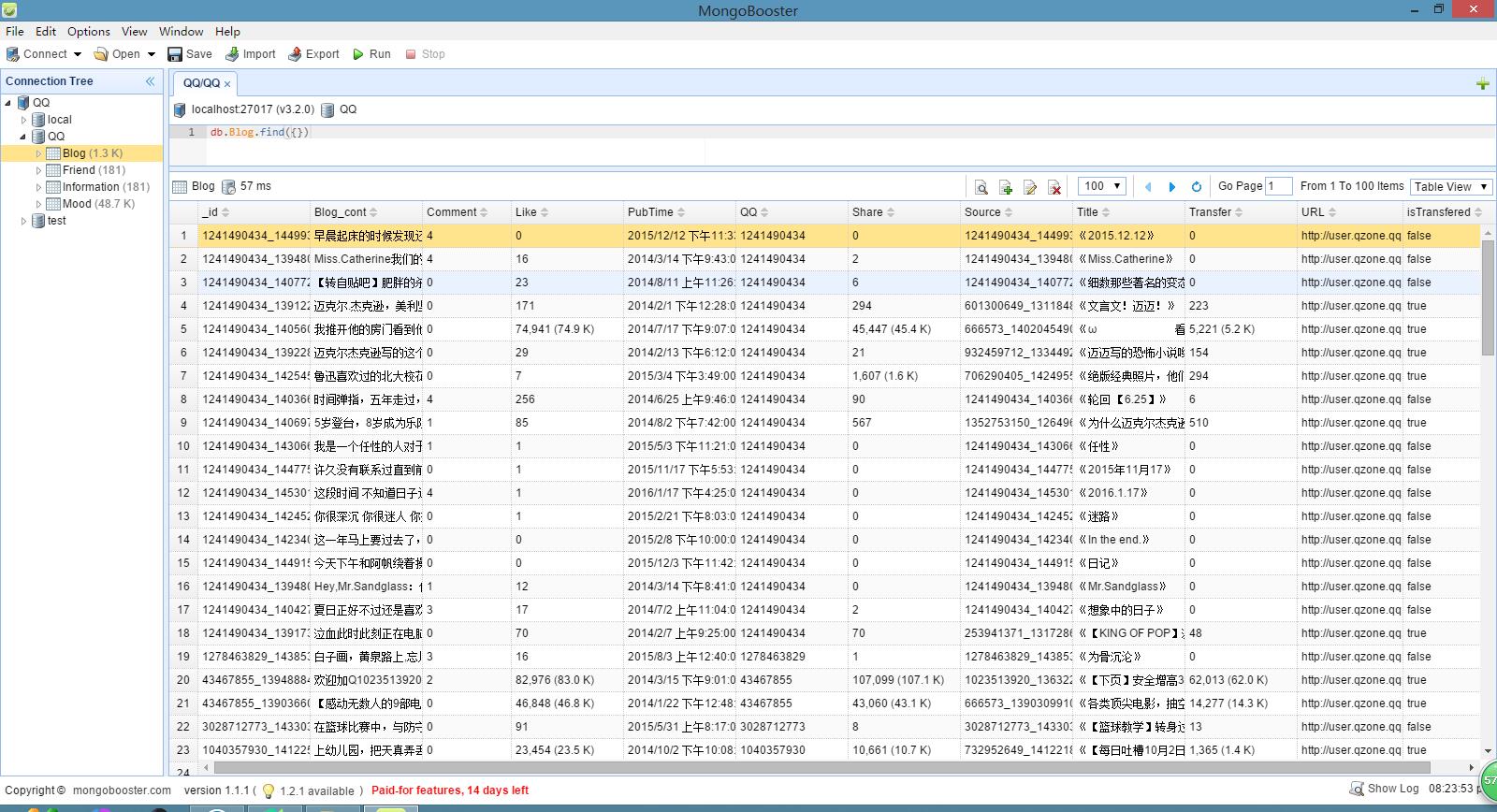Click the delete document icon
Screen dimensions: 1497x812
coord(1054,187)
